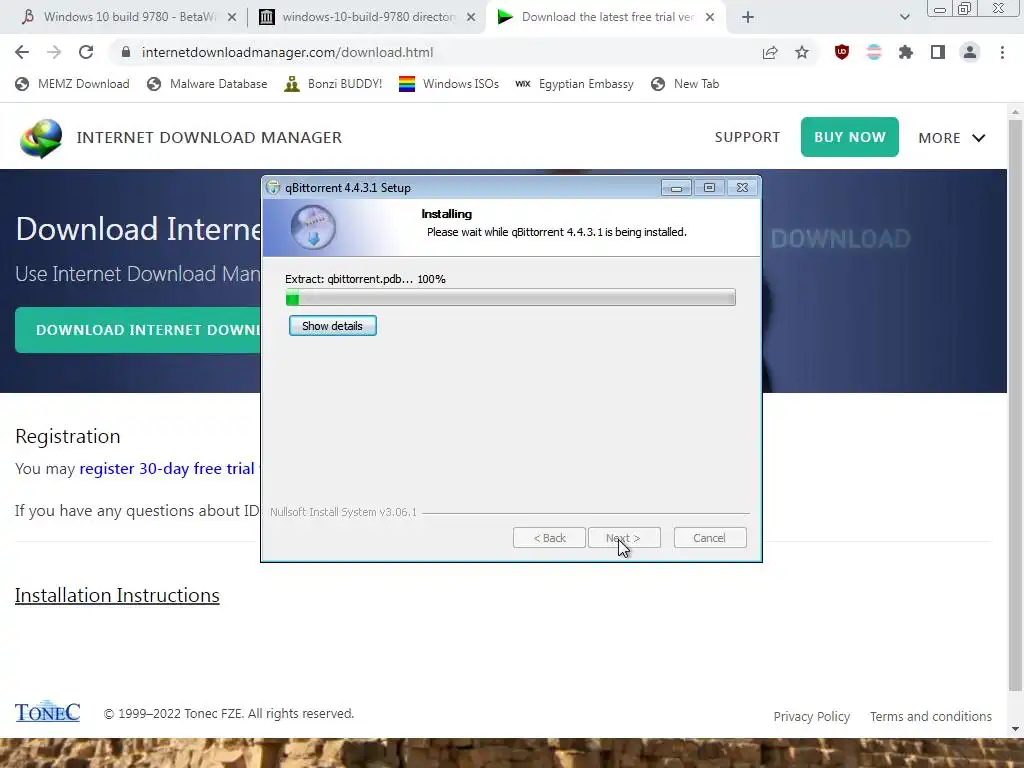Open the SUPPORT page
The image size is (1024, 768).
click(747, 137)
